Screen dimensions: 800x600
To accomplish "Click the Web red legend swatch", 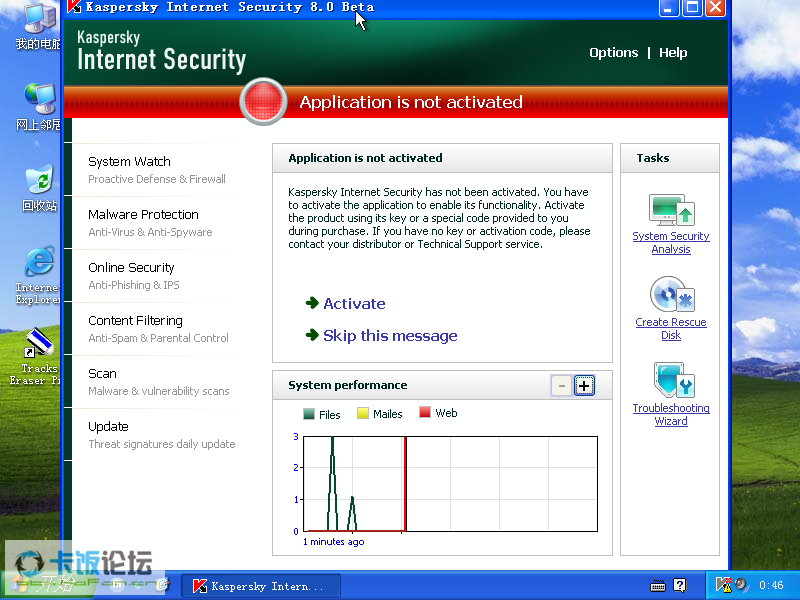I will click(x=424, y=412).
